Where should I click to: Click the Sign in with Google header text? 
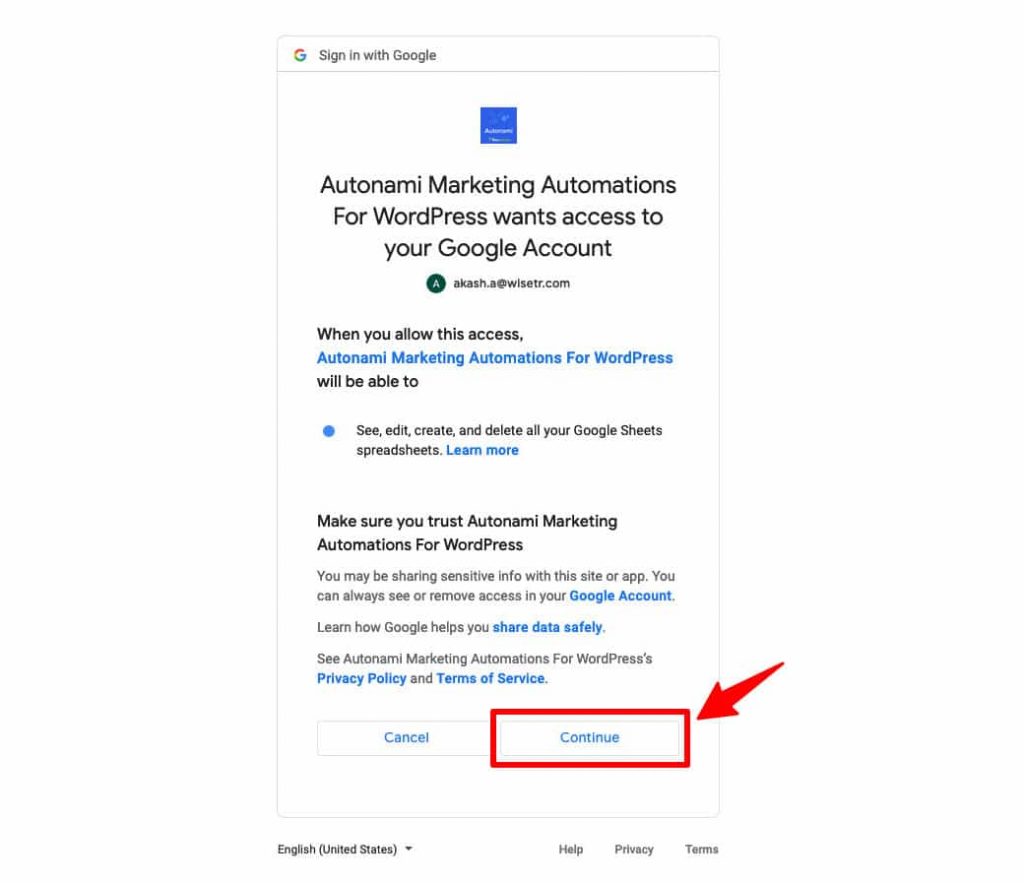[x=377, y=56]
